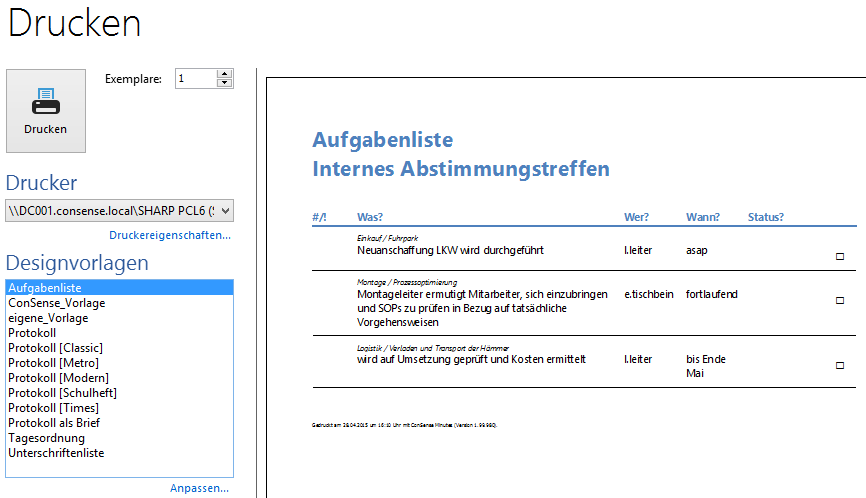Tick status checkbox for Neuanschaffung LKW task
Image resolution: width=866 pixels, height=498 pixels.
(x=839, y=257)
